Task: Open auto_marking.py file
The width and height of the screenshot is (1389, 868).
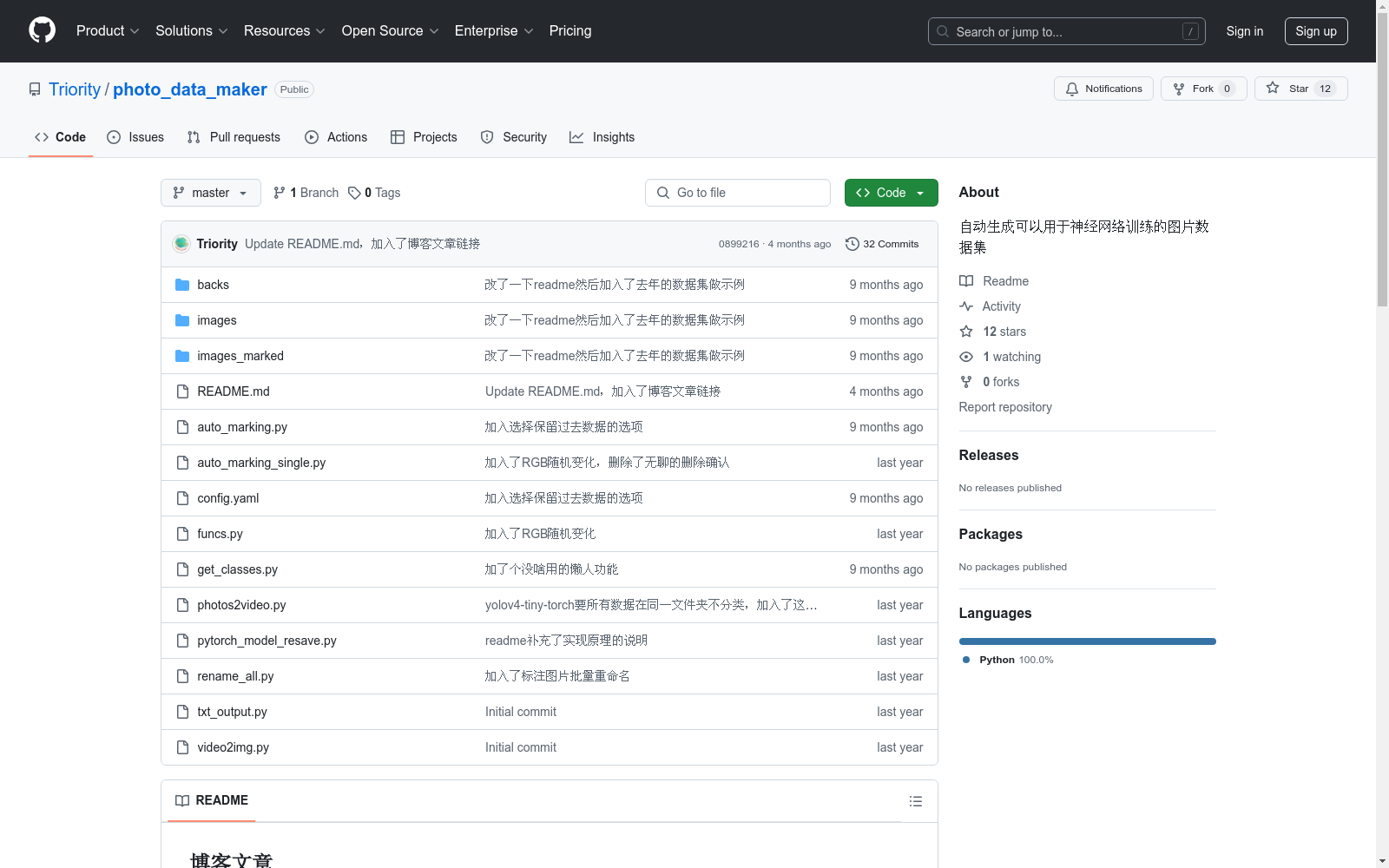Action: point(242,427)
